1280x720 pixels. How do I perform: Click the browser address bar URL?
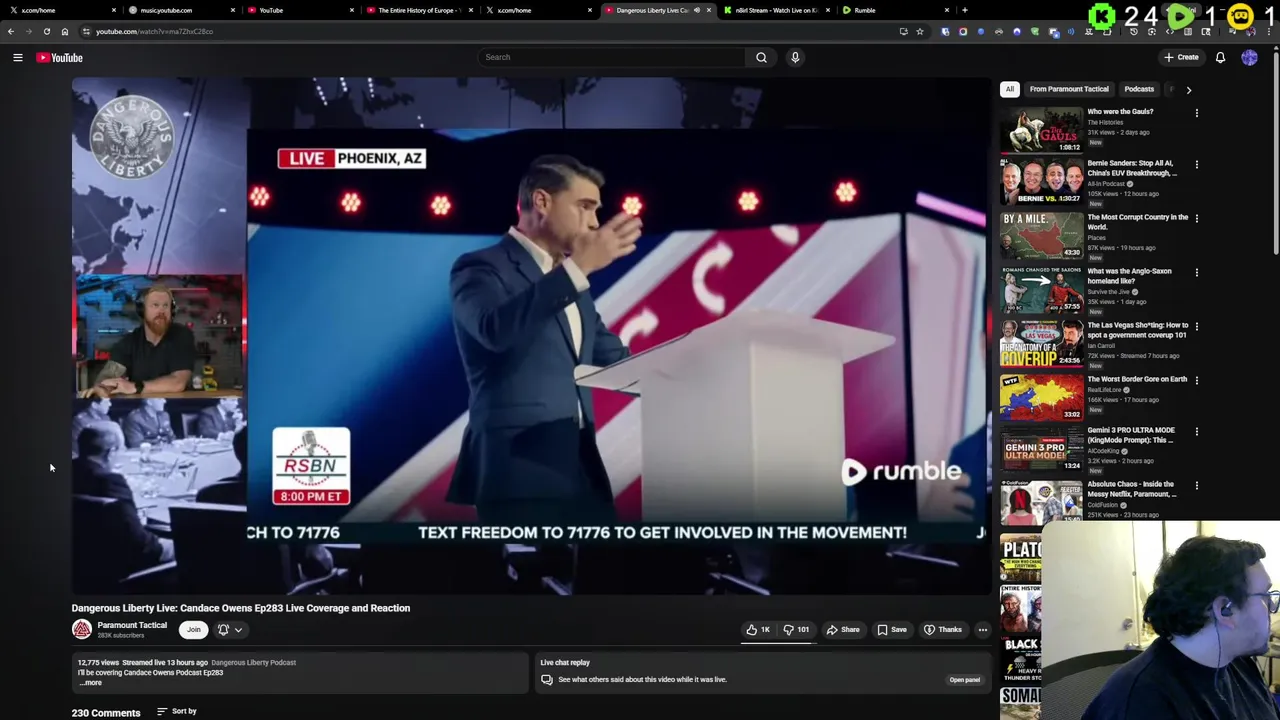click(154, 31)
